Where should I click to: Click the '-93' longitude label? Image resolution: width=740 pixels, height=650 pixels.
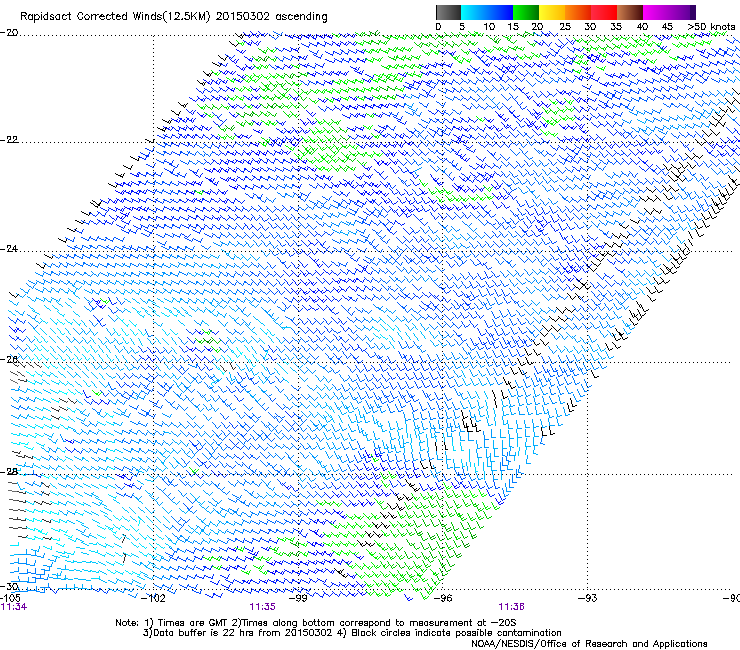point(588,599)
